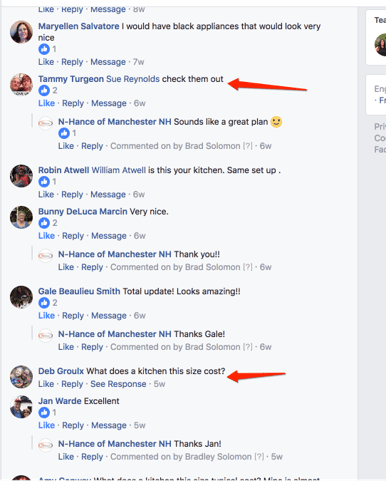Open Sue Reynolds tagged profile link
Image resolution: width=386 pixels, height=481 pixels.
click(133, 79)
